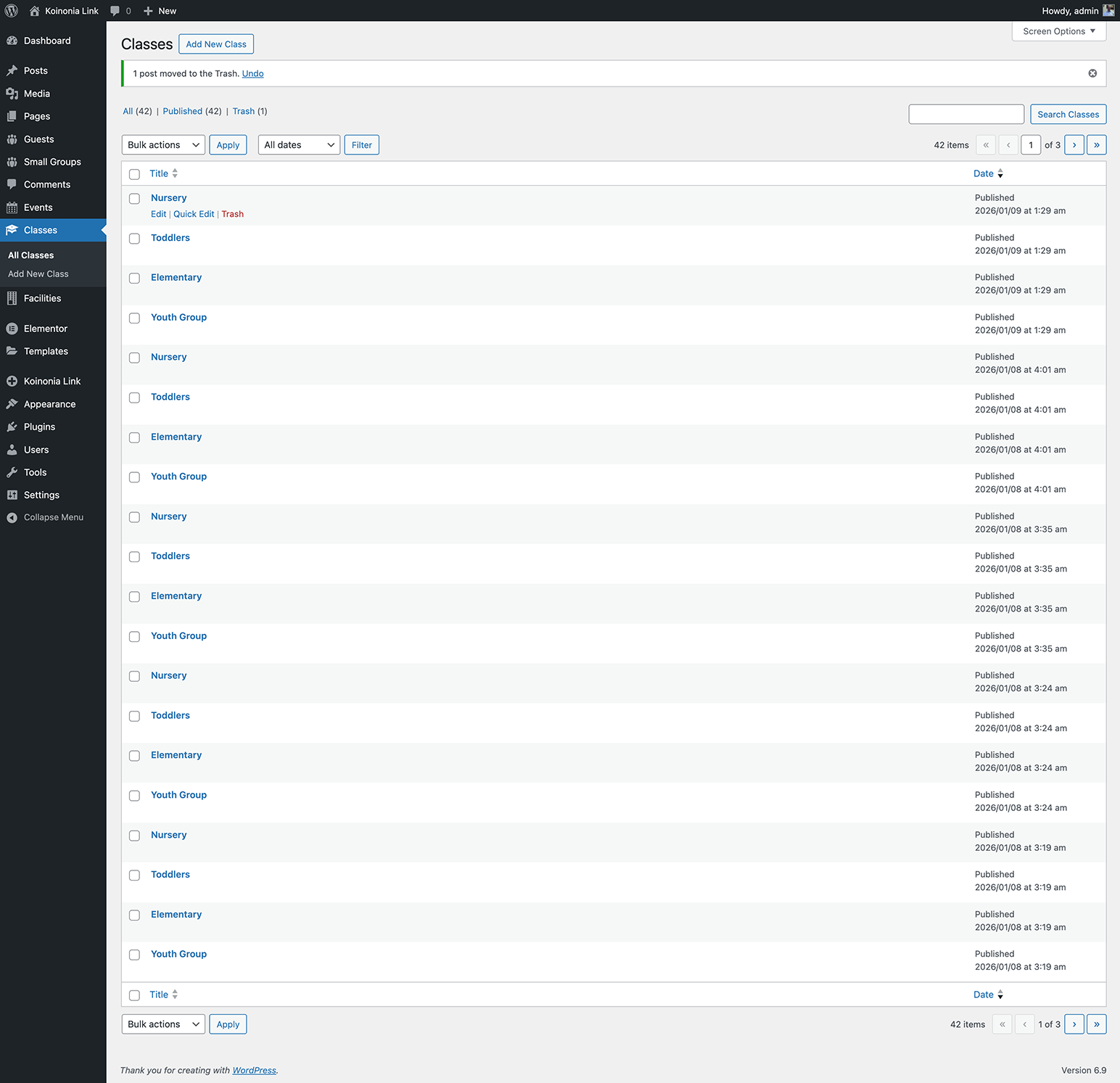Click the Events calendar icon
The image size is (1120, 1083).
click(x=12, y=207)
